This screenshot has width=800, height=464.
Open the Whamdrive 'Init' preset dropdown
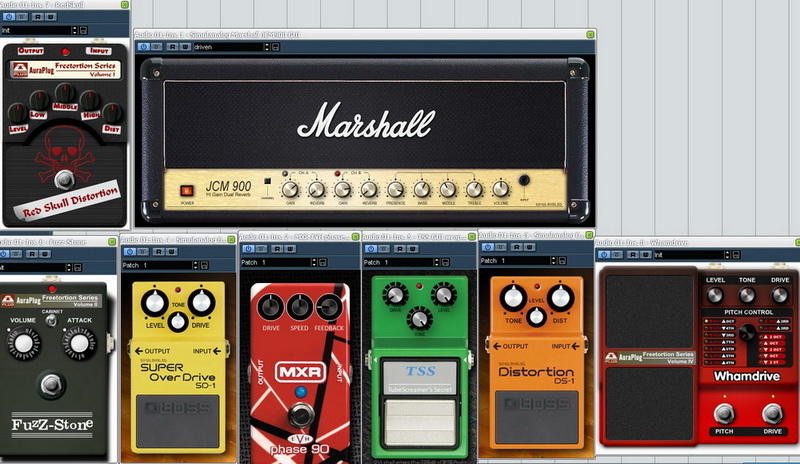point(689,254)
